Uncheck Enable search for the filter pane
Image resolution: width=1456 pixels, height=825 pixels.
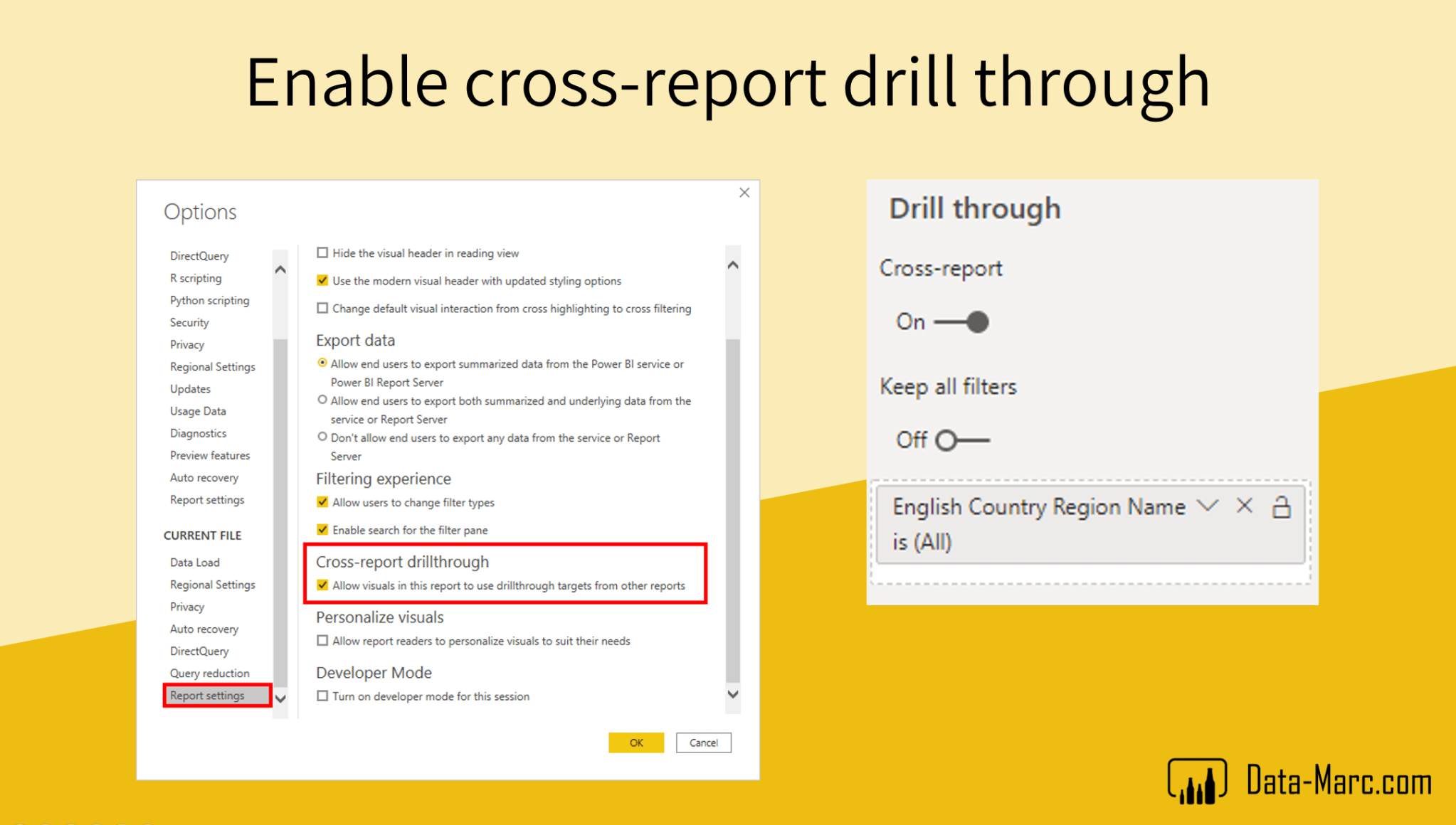(322, 529)
